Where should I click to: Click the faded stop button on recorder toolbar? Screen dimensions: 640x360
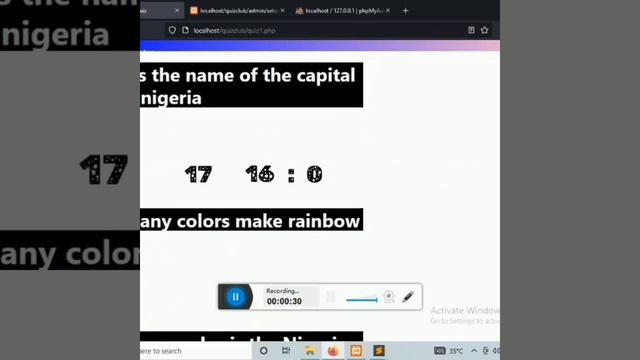(331, 297)
